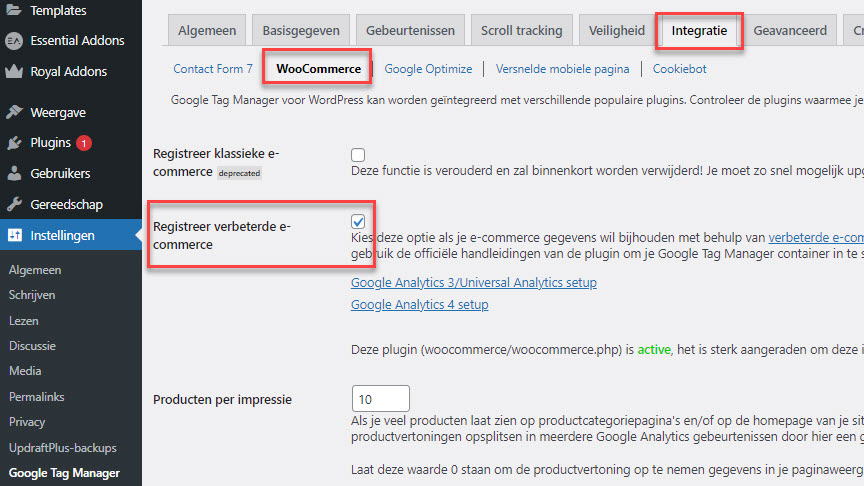
Task: Open the Lezen settings submenu
Action: [x=24, y=321]
